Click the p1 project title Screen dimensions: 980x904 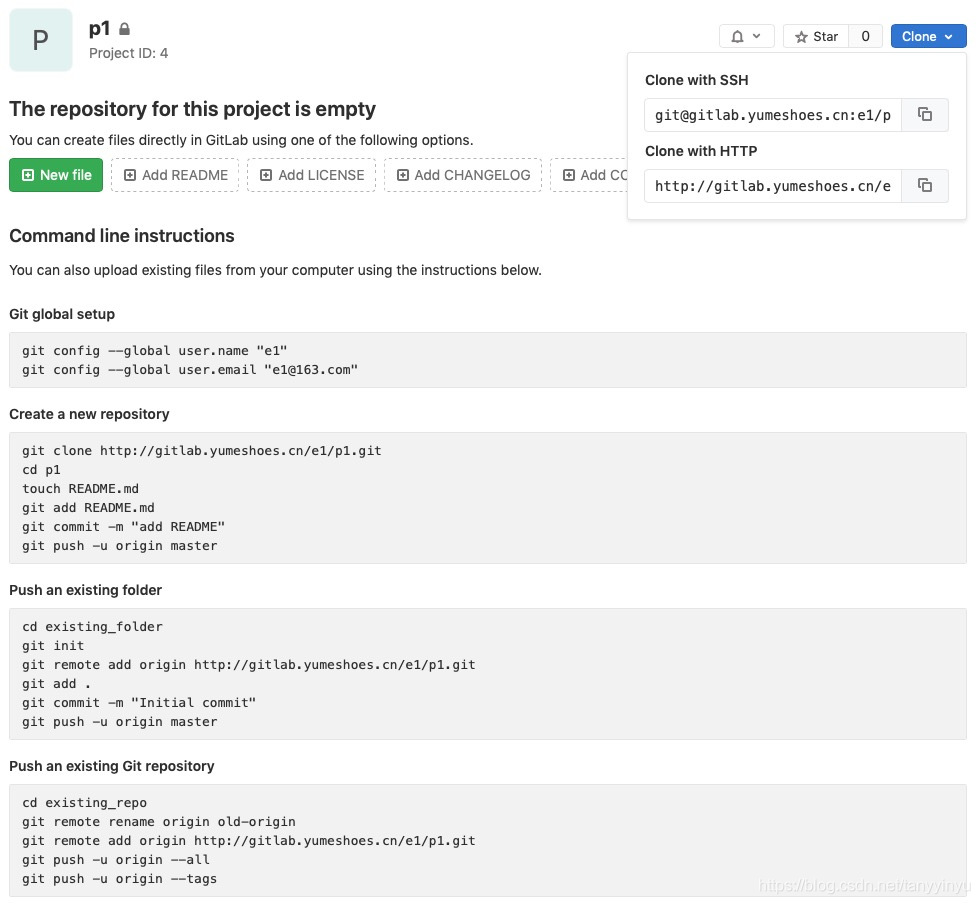[99, 29]
